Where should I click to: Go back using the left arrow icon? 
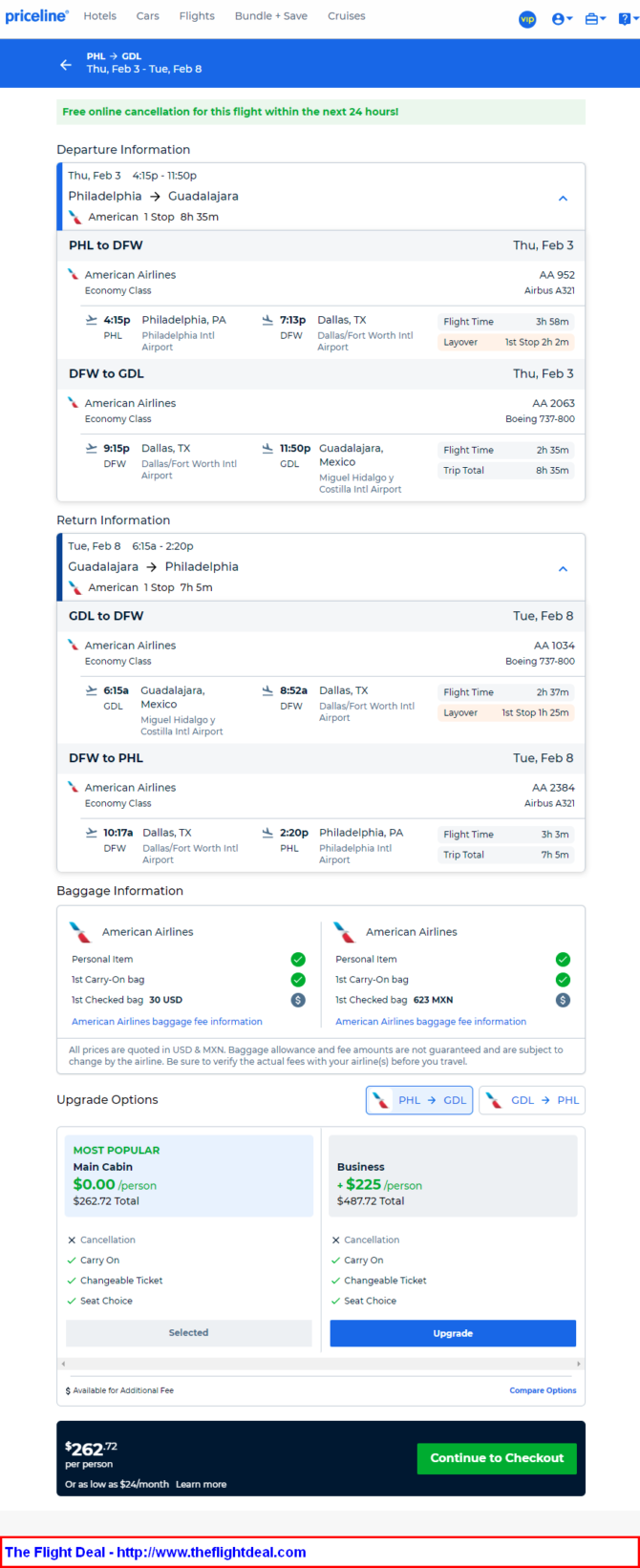pyautogui.click(x=66, y=65)
